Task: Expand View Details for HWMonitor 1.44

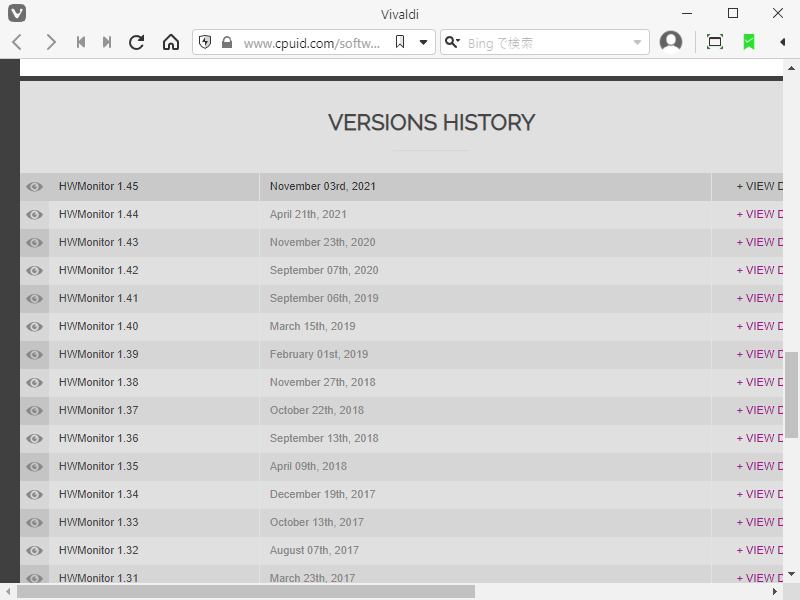Action: (759, 214)
